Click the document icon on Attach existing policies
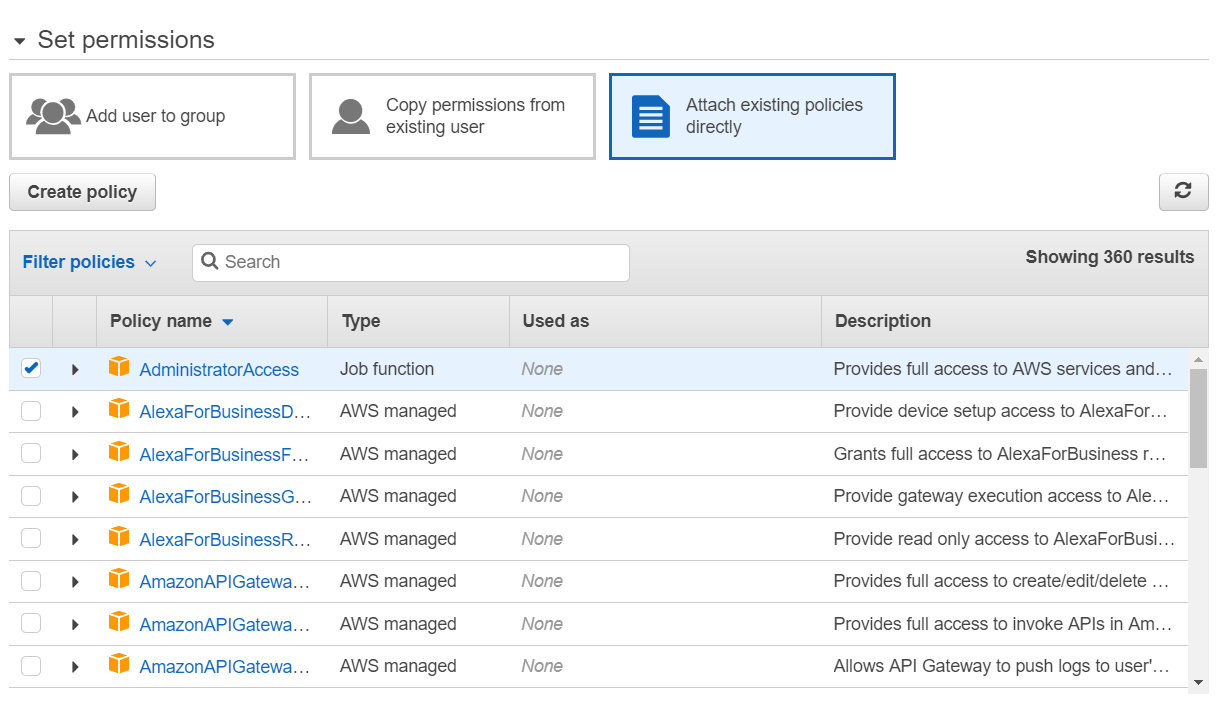1231x718 pixels. 651,117
